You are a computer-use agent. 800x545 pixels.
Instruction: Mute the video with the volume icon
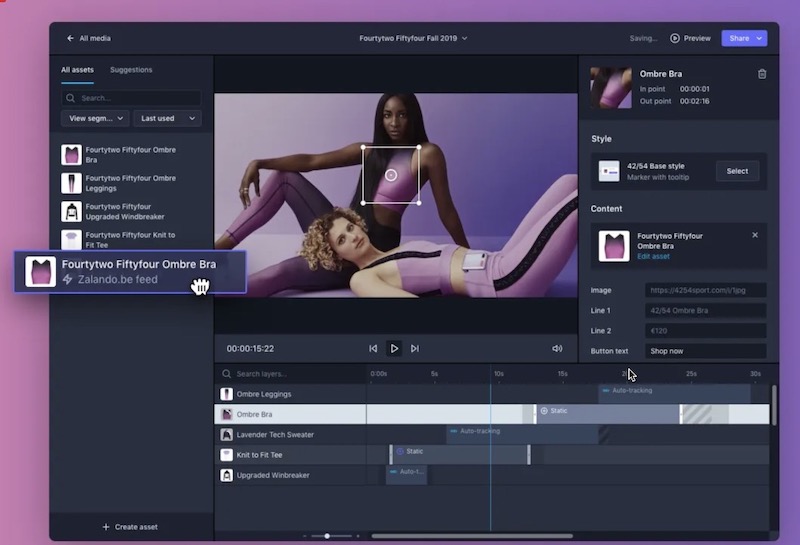[557, 349]
